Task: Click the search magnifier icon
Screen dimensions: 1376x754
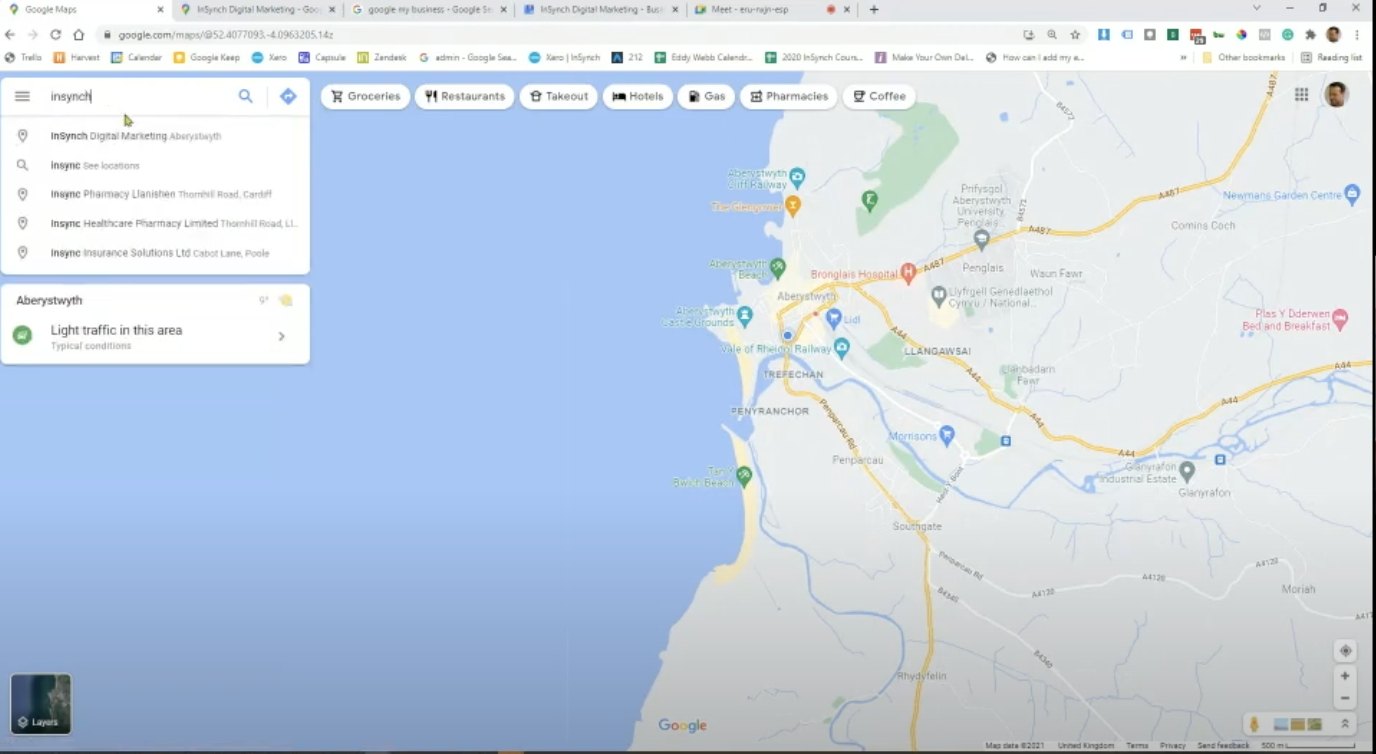Action: 245,96
